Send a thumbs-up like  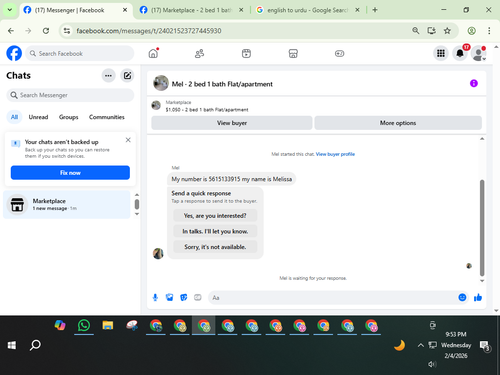tap(478, 297)
